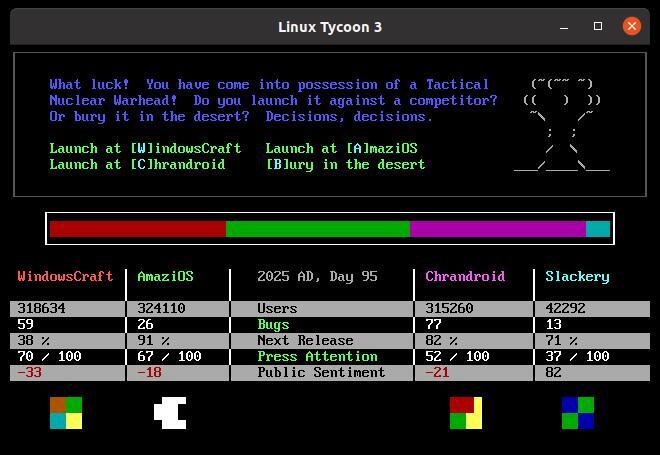Click red segment of market share bar
Screen dimensions: 660x455
pos(138,229)
